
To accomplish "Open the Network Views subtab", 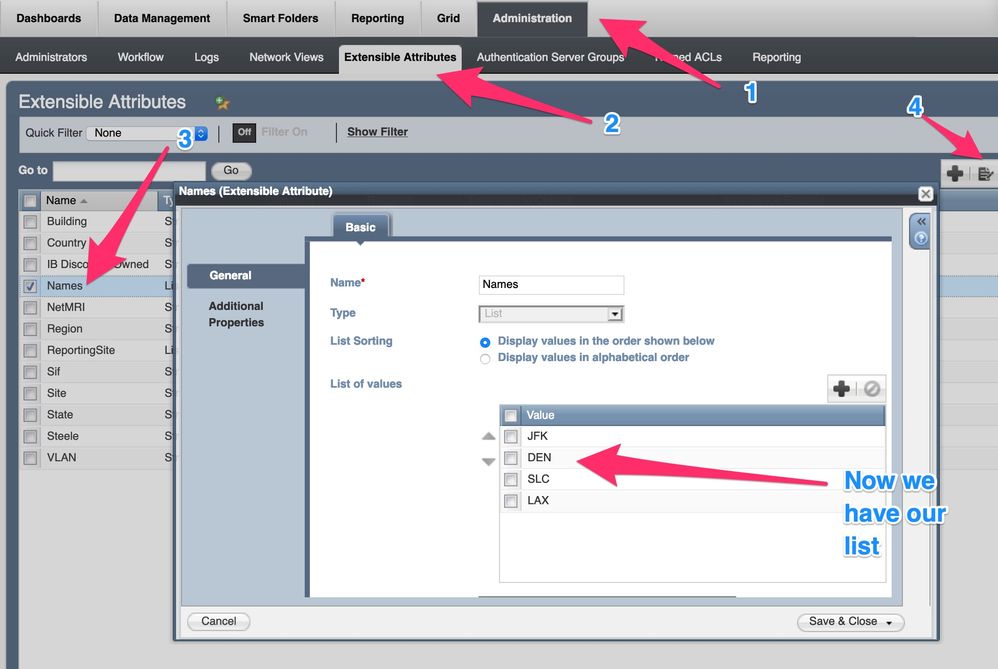I will [x=286, y=57].
